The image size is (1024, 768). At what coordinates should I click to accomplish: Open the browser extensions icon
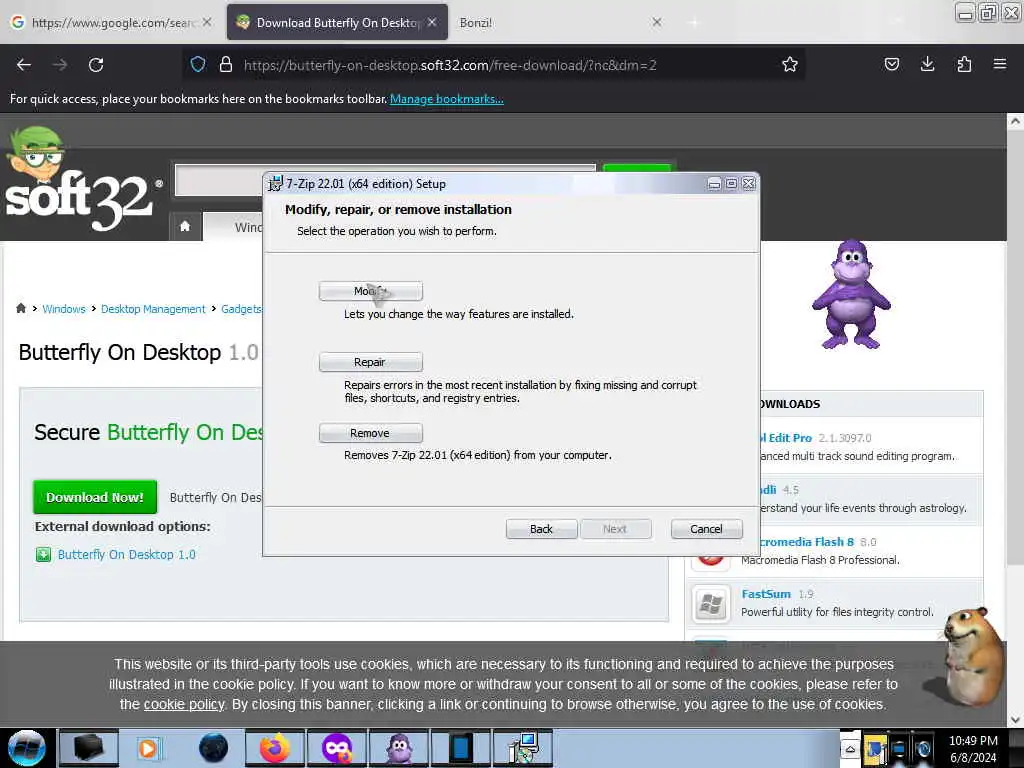964,64
